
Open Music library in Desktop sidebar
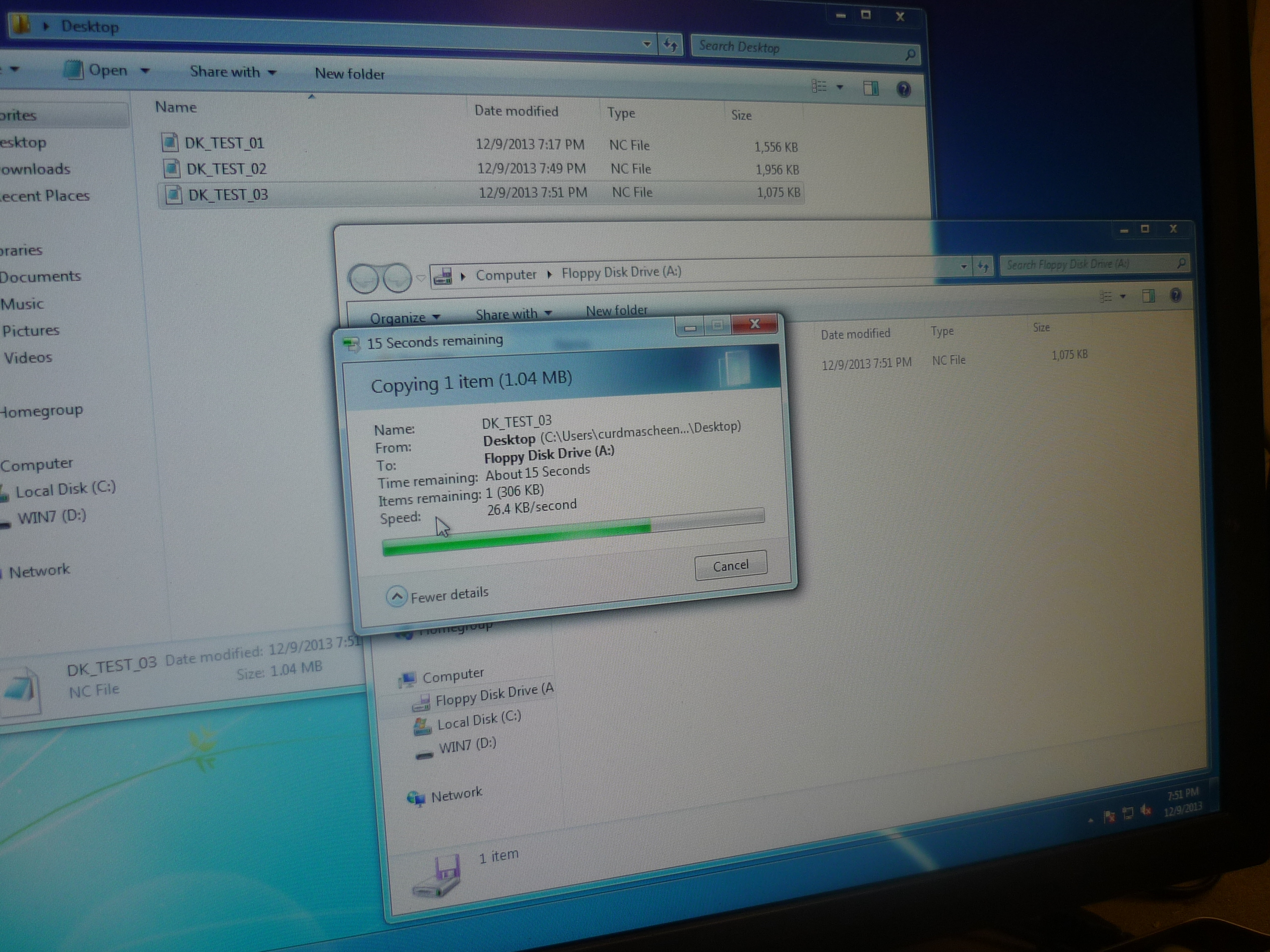pyautogui.click(x=22, y=303)
